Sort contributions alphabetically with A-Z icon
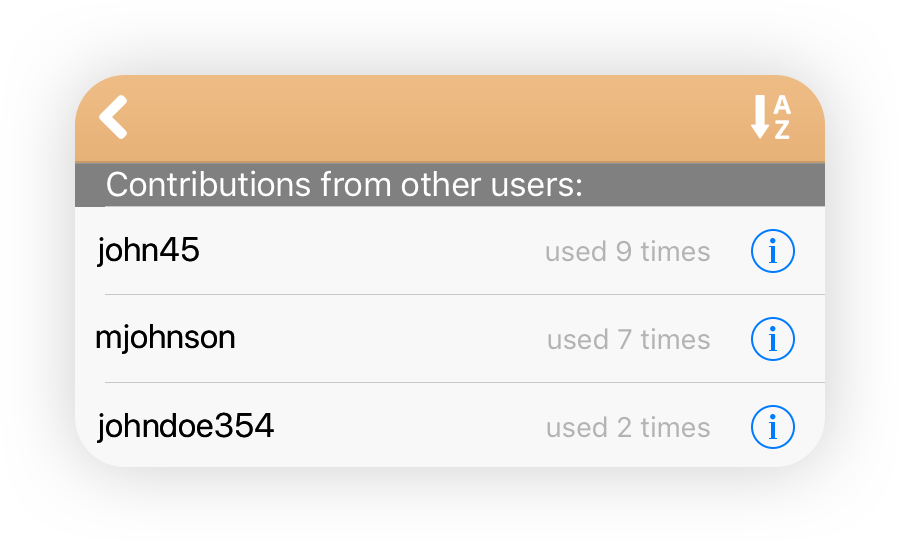 pos(771,117)
